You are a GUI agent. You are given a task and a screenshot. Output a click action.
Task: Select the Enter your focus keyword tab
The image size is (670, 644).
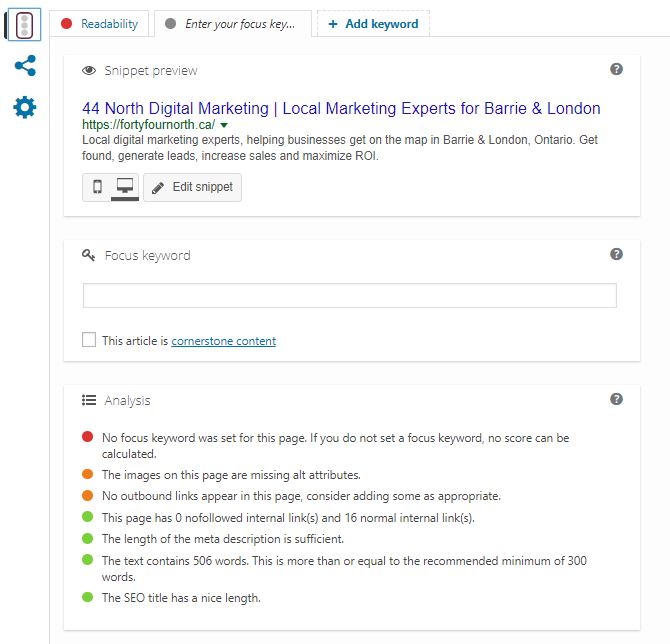pyautogui.click(x=233, y=24)
